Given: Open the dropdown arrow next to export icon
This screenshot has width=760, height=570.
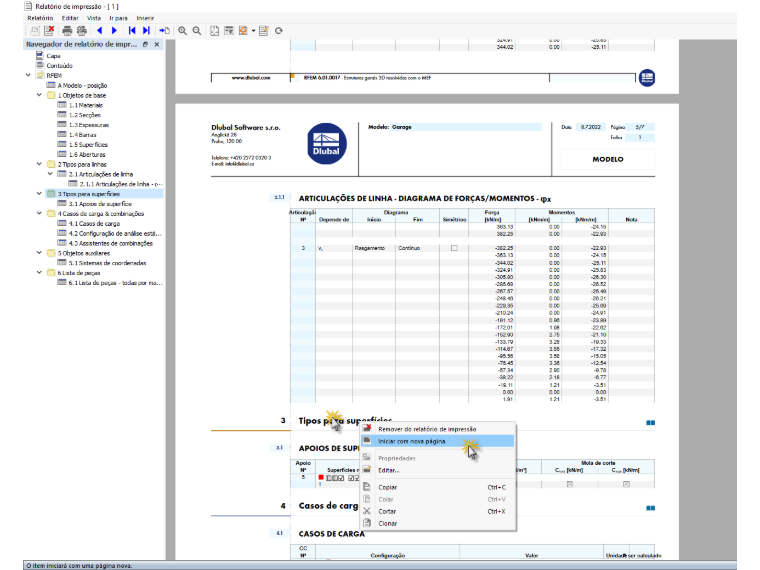Looking at the screenshot, I should (x=253, y=31).
